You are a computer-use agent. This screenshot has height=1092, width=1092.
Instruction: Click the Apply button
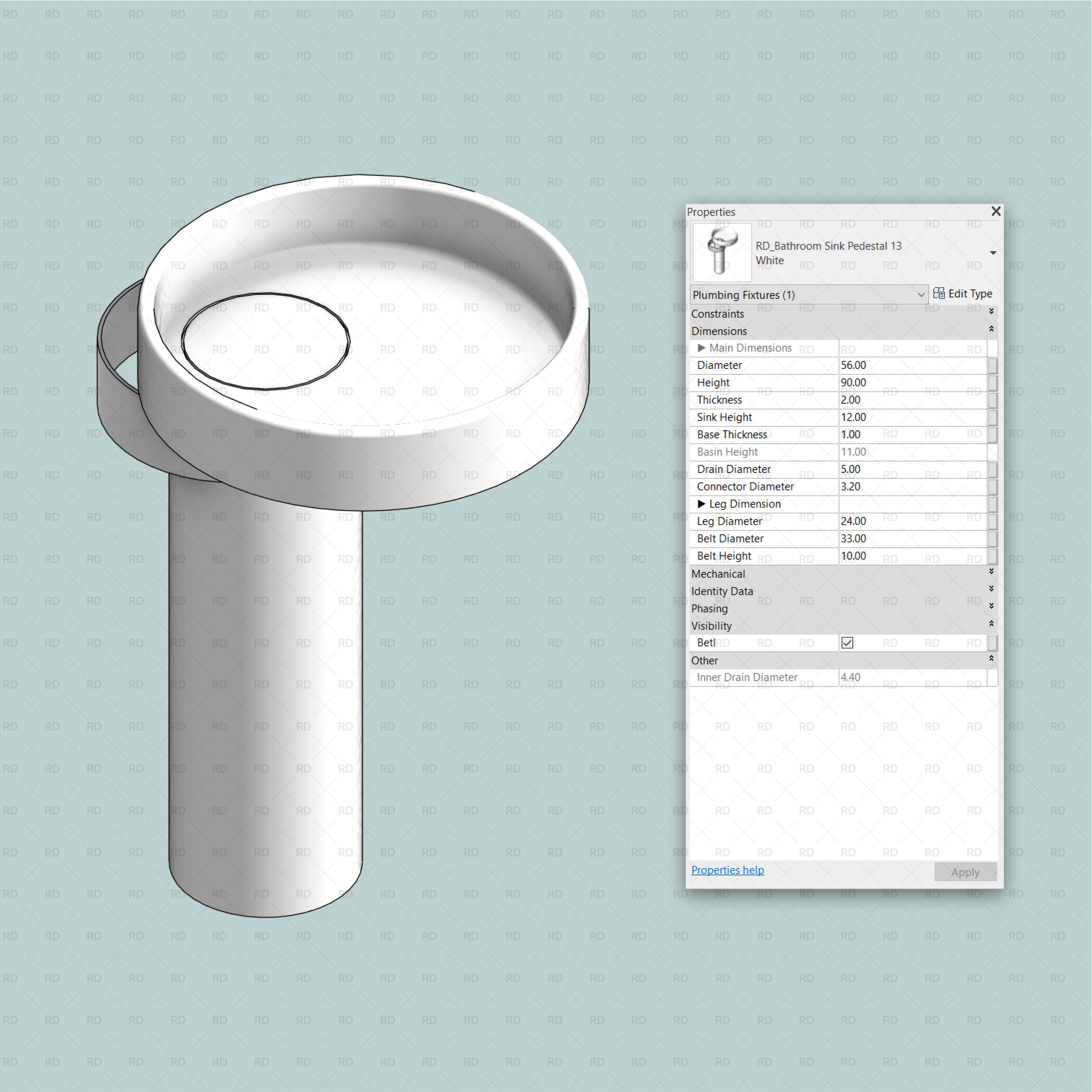click(x=965, y=872)
